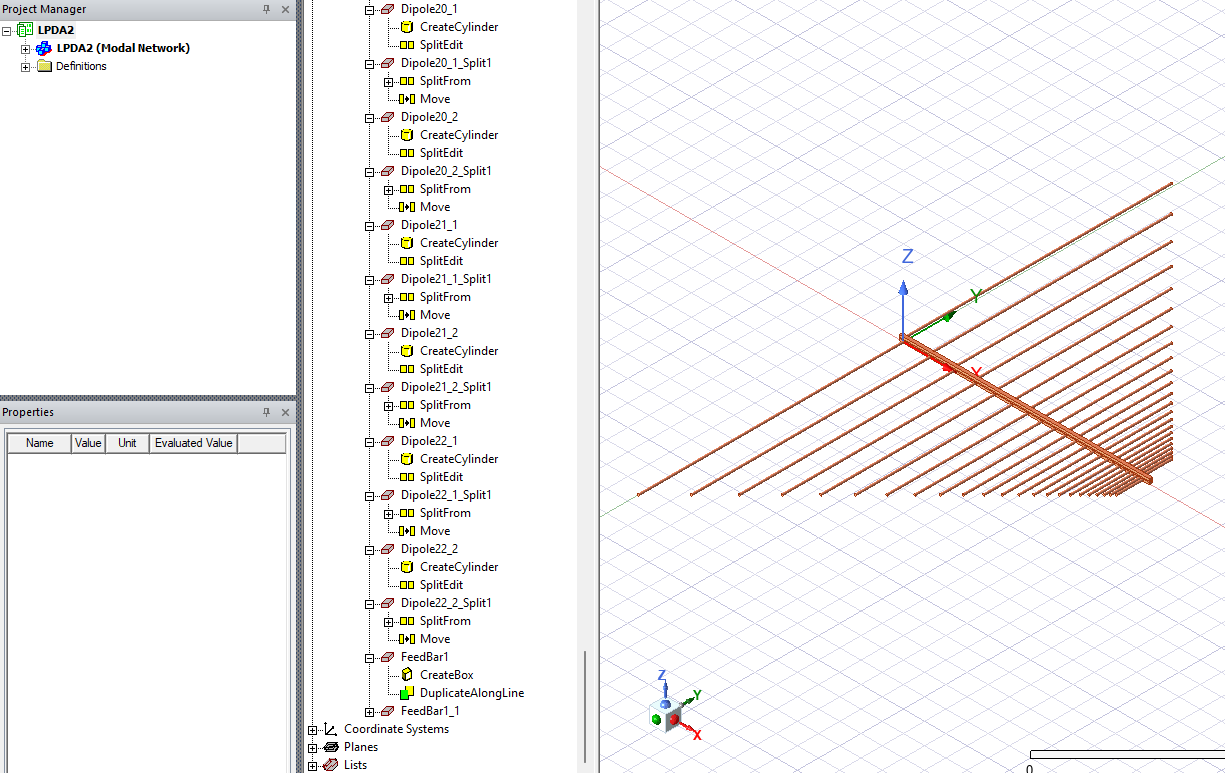Click the copper feed bar in 3D view

tap(1027, 410)
